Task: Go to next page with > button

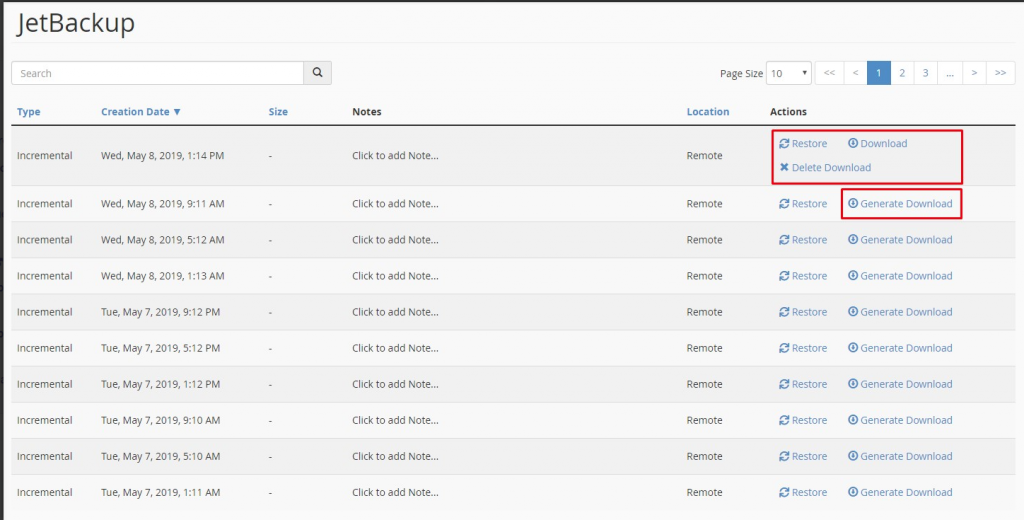Action: [974, 73]
